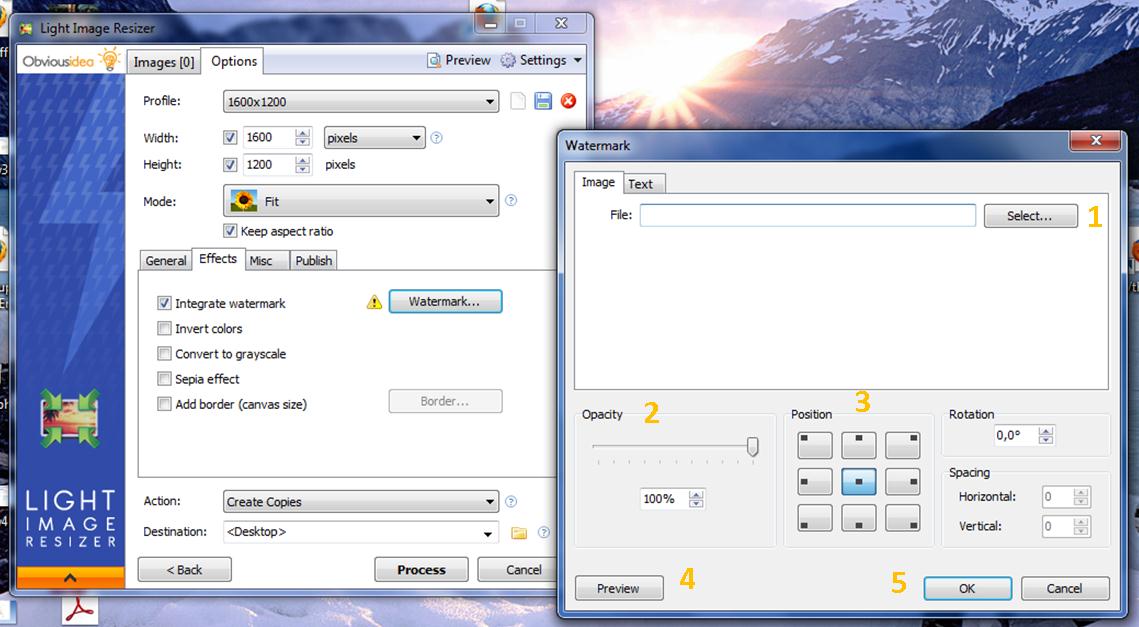Open the Profile dropdown showing 1600x1200
The width and height of the screenshot is (1139, 627).
pyautogui.click(x=360, y=101)
